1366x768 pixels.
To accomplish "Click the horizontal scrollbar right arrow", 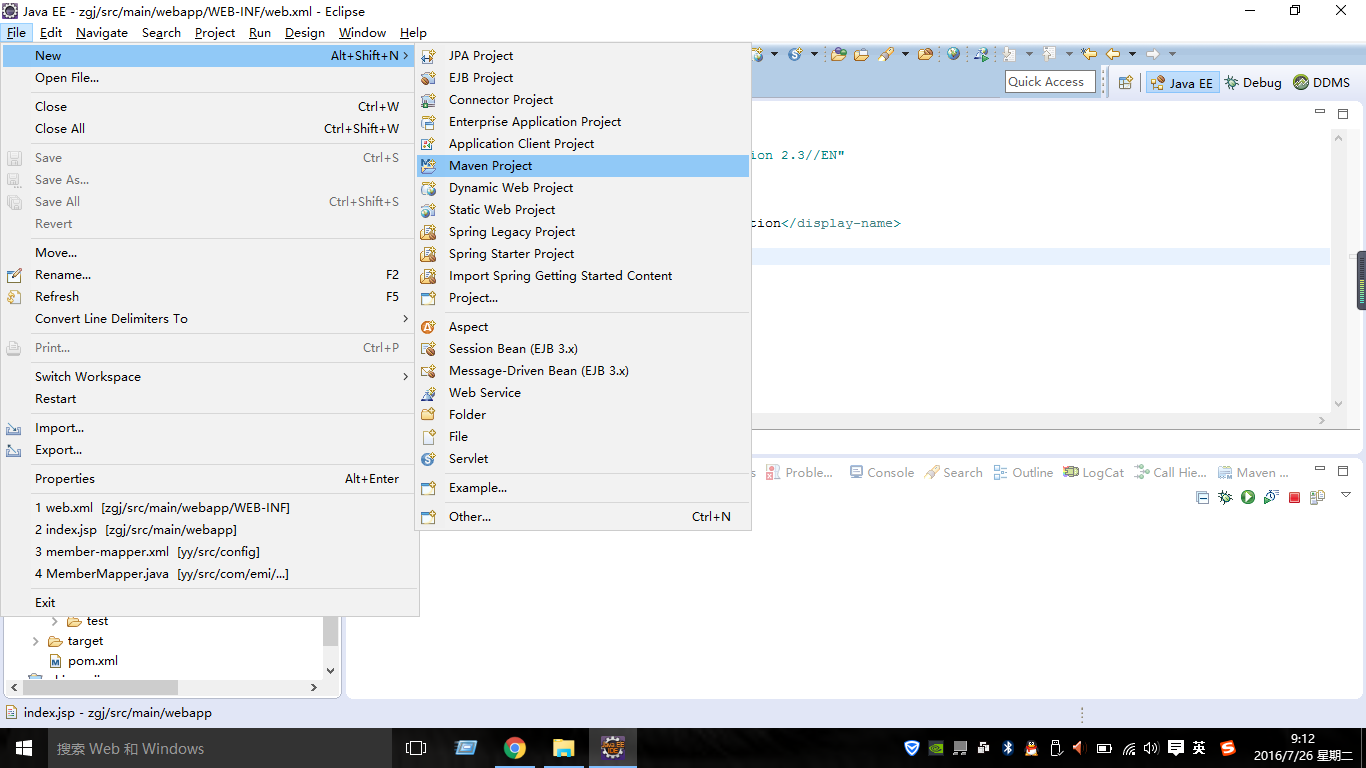I will pyautogui.click(x=313, y=688).
